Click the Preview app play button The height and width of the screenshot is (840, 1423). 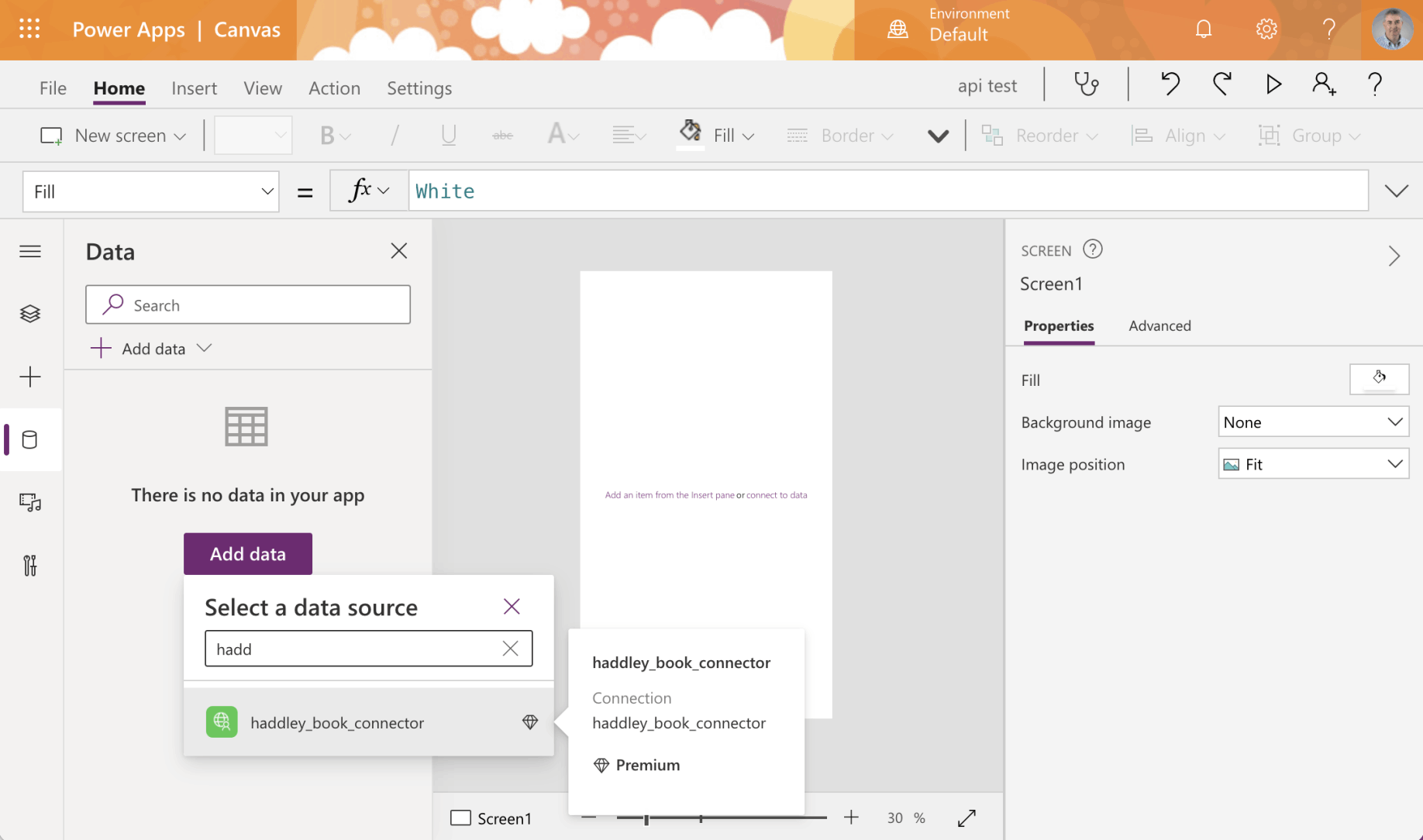1273,84
